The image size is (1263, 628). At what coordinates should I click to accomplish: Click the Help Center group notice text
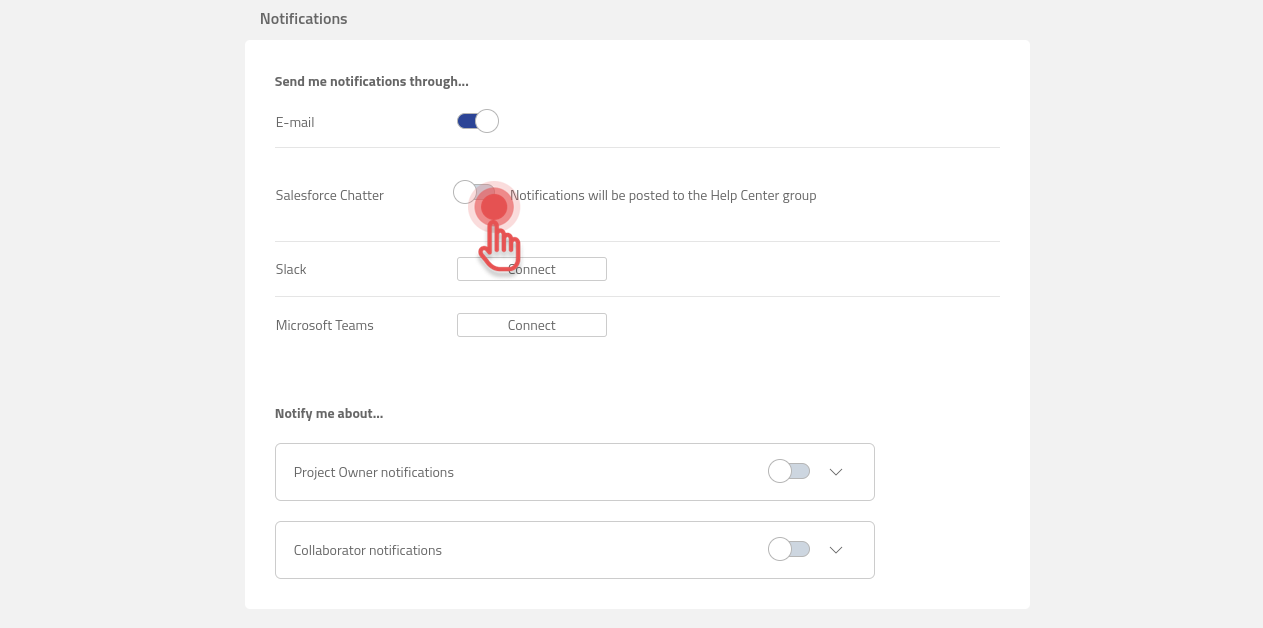[x=663, y=194]
